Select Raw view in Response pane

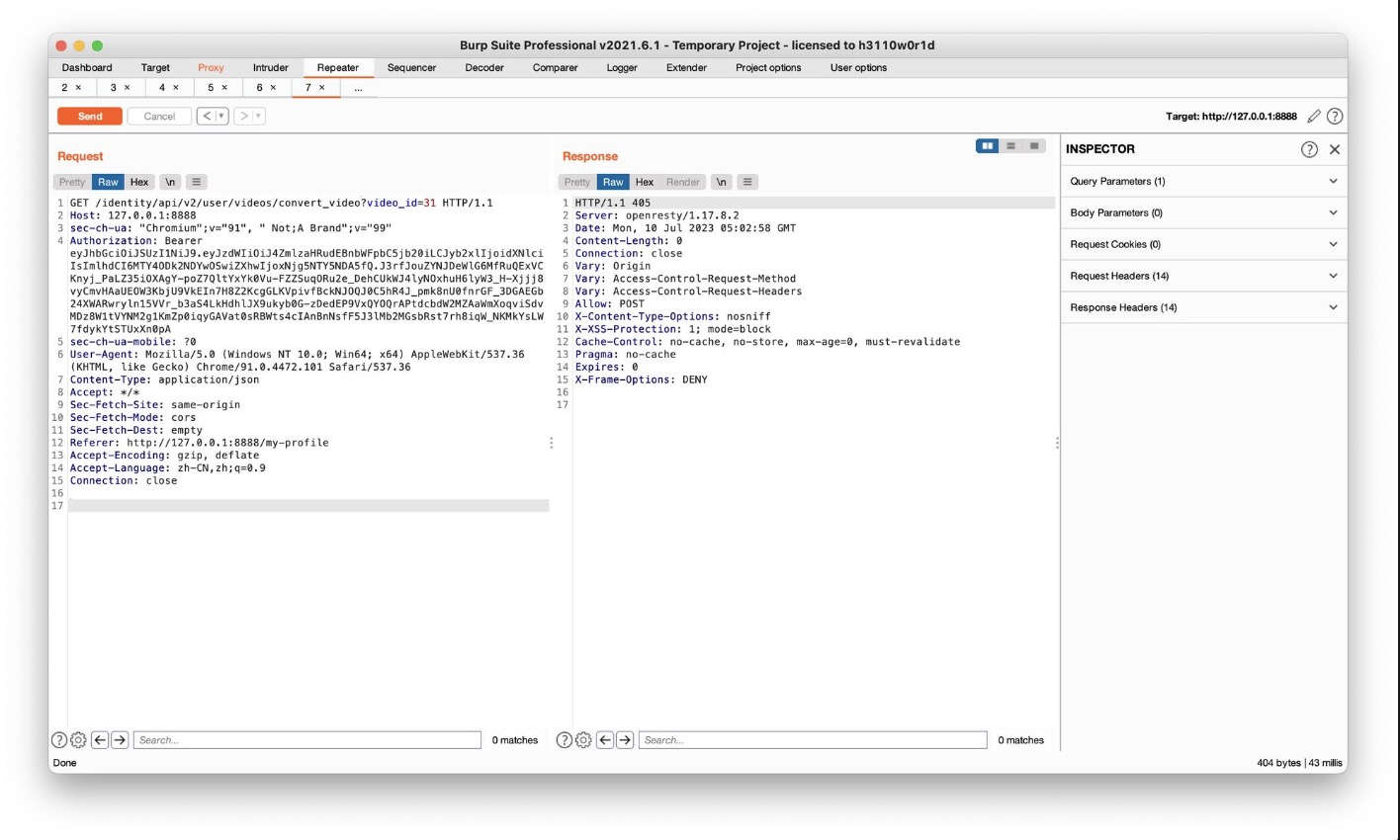click(x=613, y=182)
